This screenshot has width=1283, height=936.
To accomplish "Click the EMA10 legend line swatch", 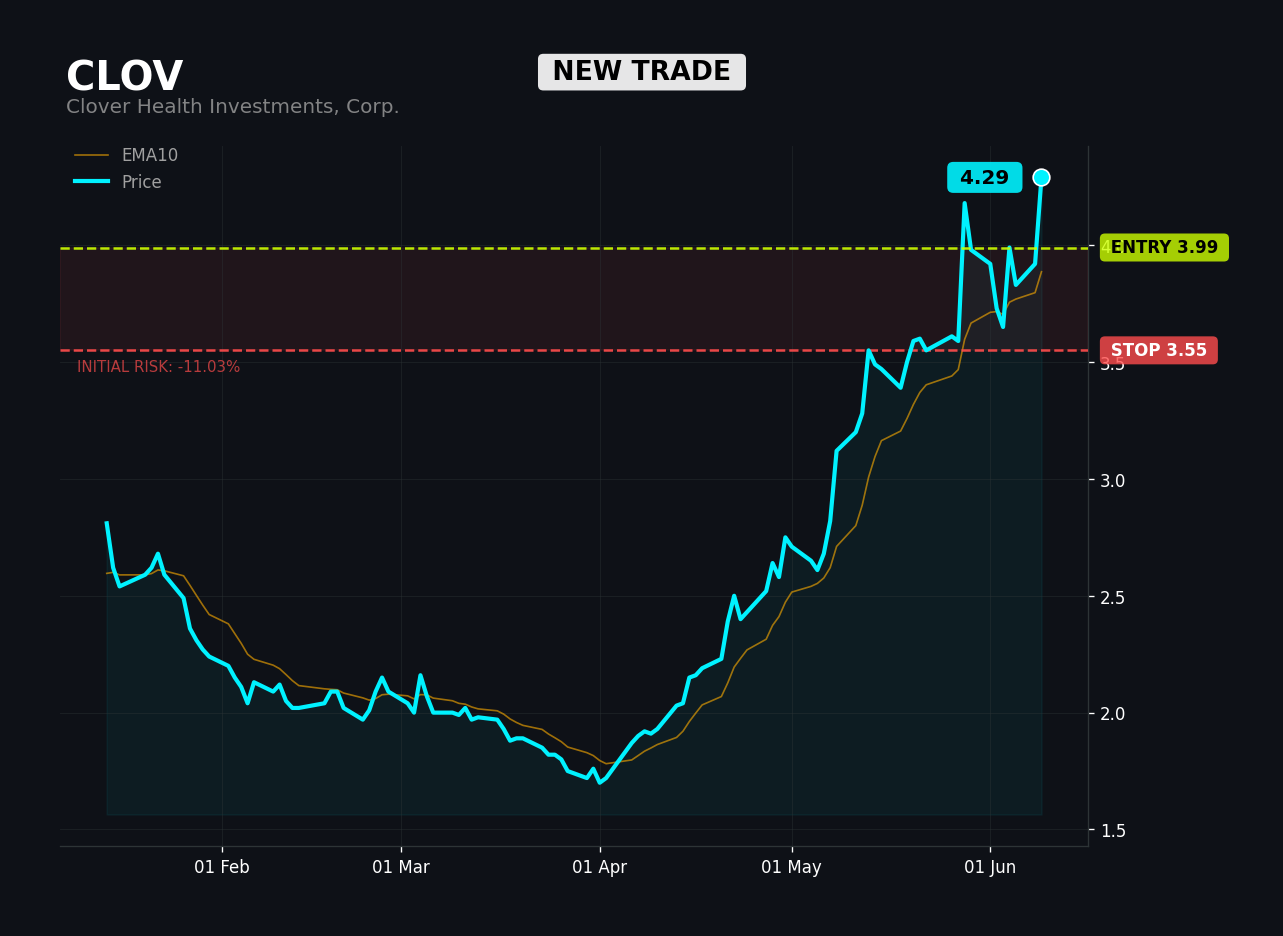I will pos(92,156).
